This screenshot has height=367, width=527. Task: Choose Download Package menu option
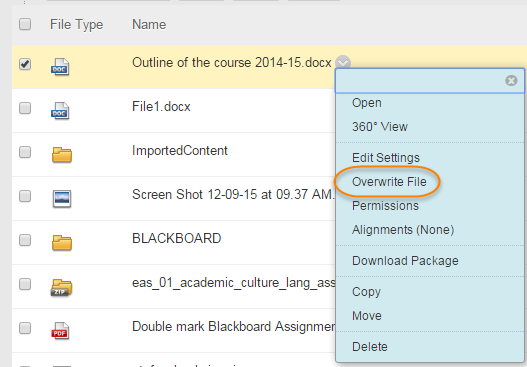pos(405,261)
